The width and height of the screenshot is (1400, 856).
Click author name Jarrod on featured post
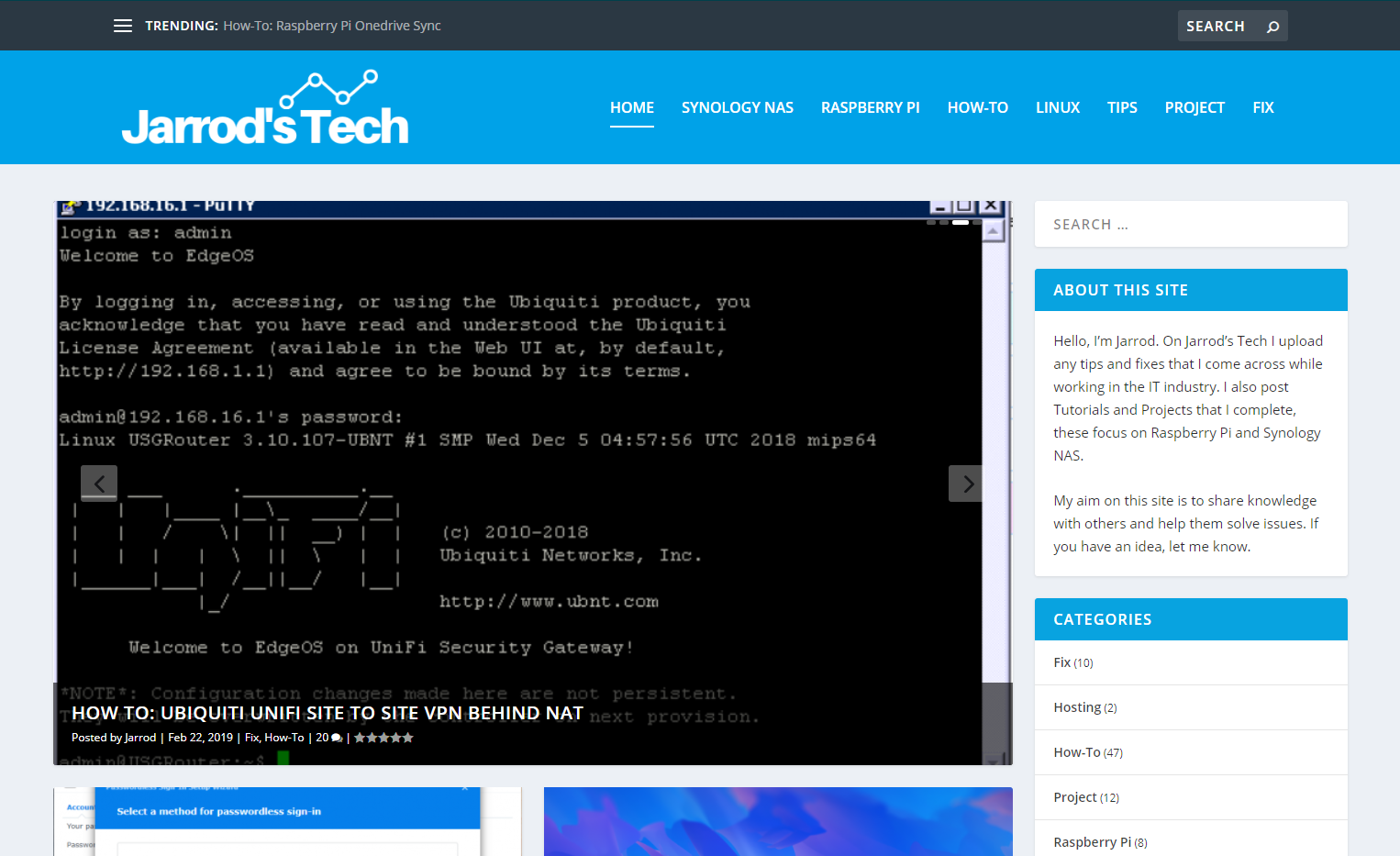(140, 738)
